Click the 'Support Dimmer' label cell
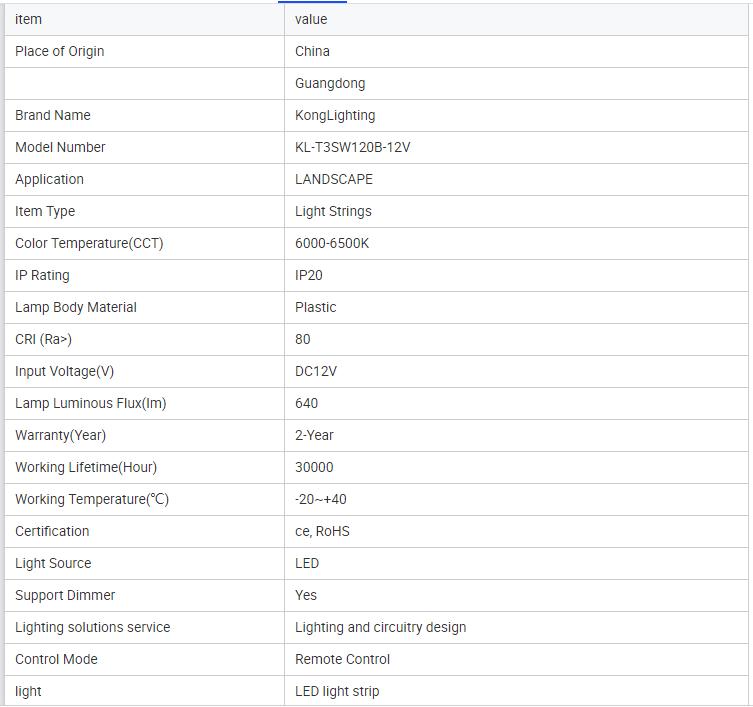 65,595
